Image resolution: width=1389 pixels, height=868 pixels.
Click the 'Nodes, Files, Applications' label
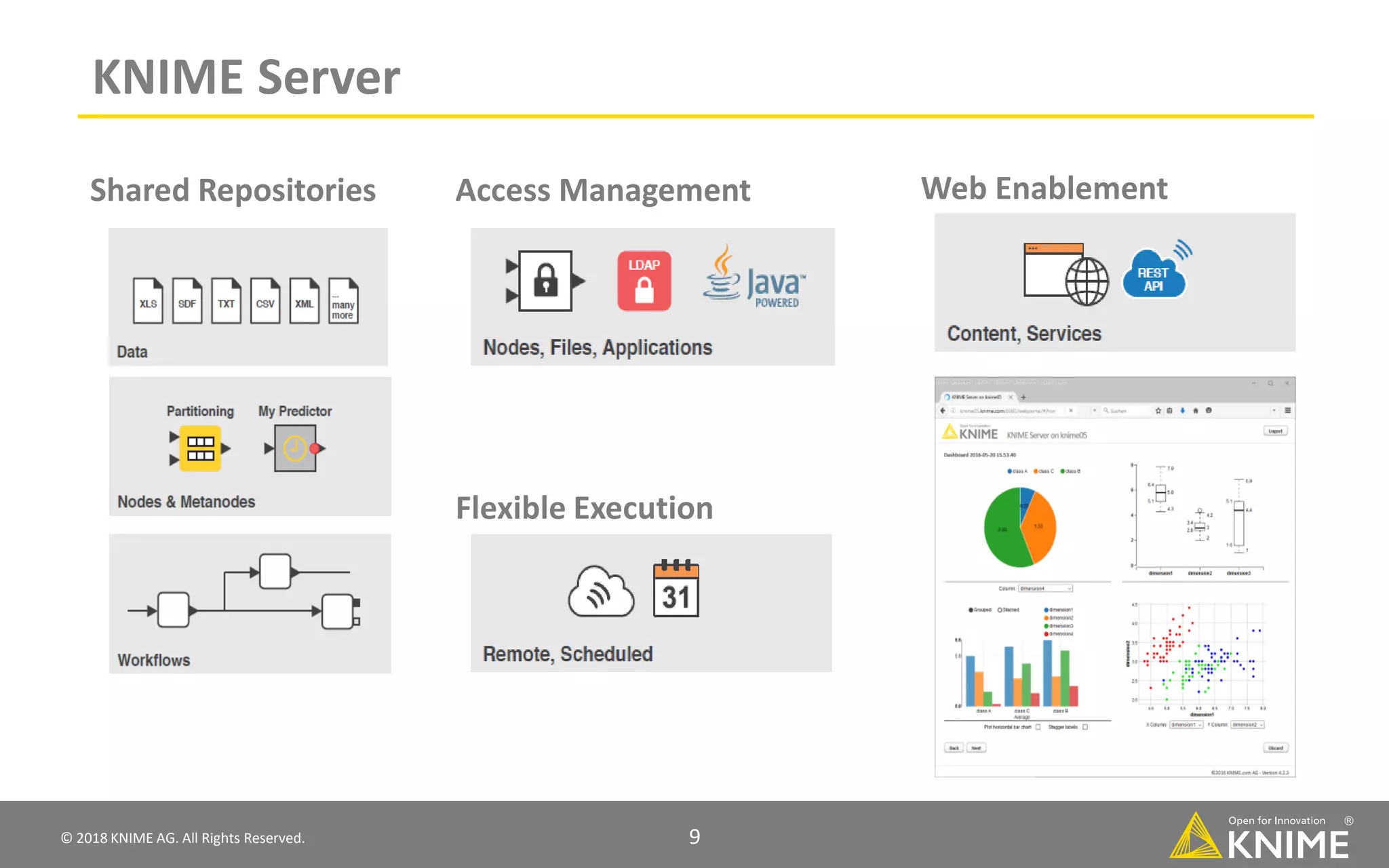click(598, 347)
